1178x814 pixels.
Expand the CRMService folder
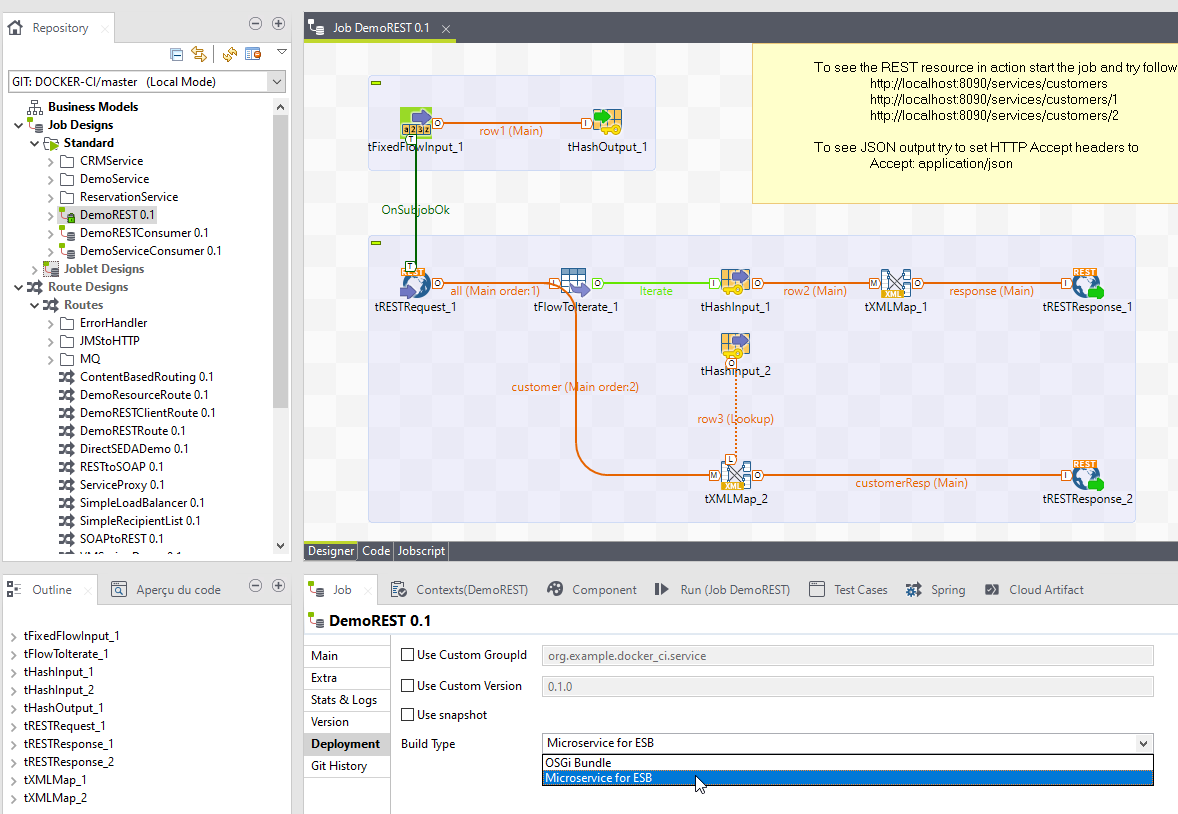click(x=51, y=161)
